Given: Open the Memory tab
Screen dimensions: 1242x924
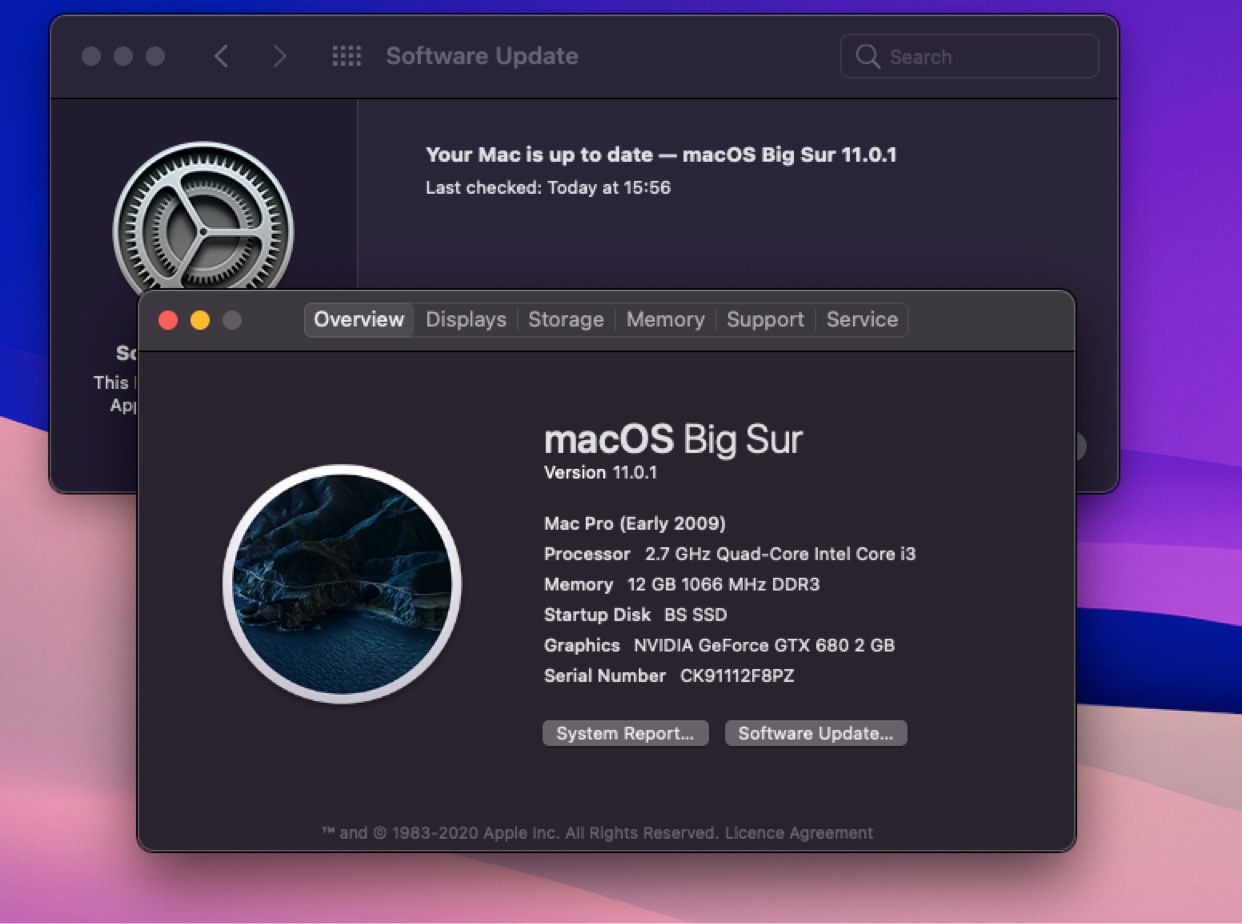Looking at the screenshot, I should (665, 320).
